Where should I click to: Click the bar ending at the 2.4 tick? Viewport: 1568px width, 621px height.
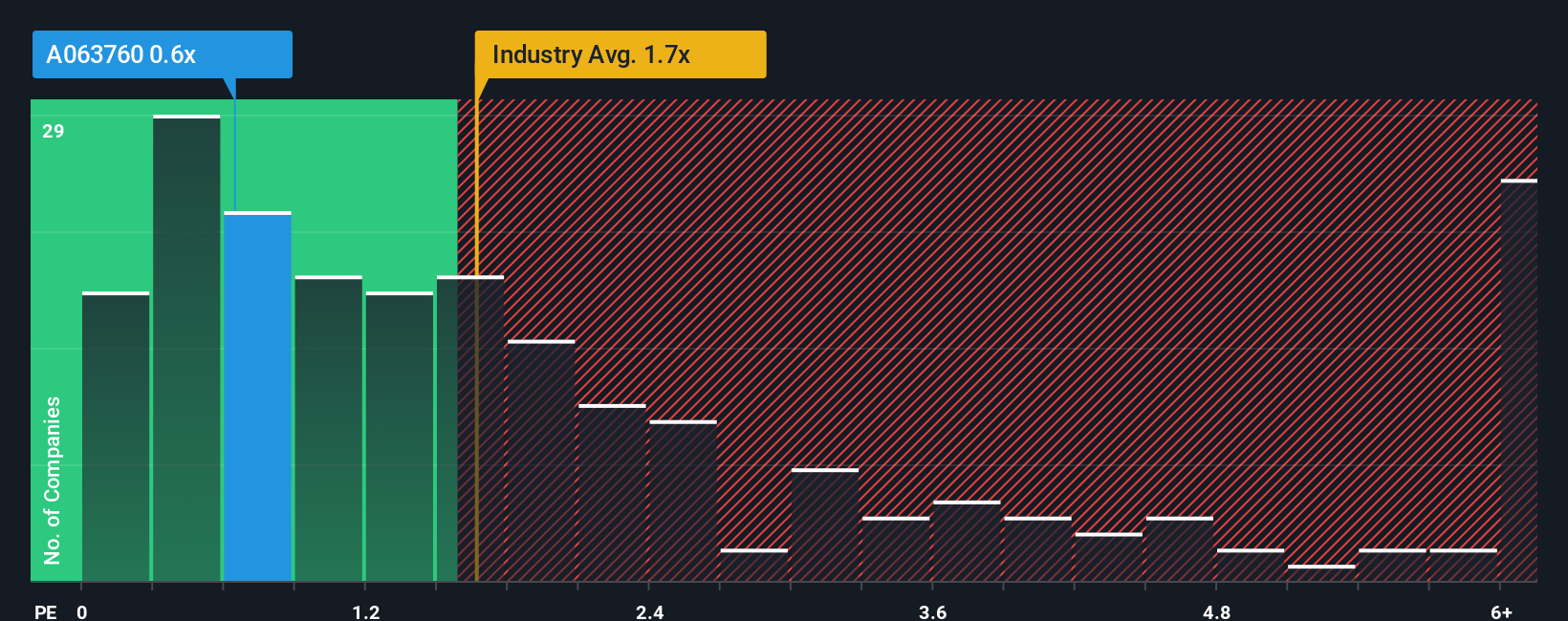click(612, 493)
